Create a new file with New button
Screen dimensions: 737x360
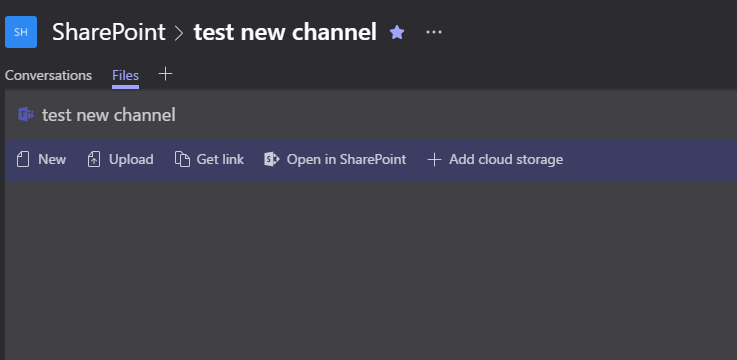click(x=41, y=160)
